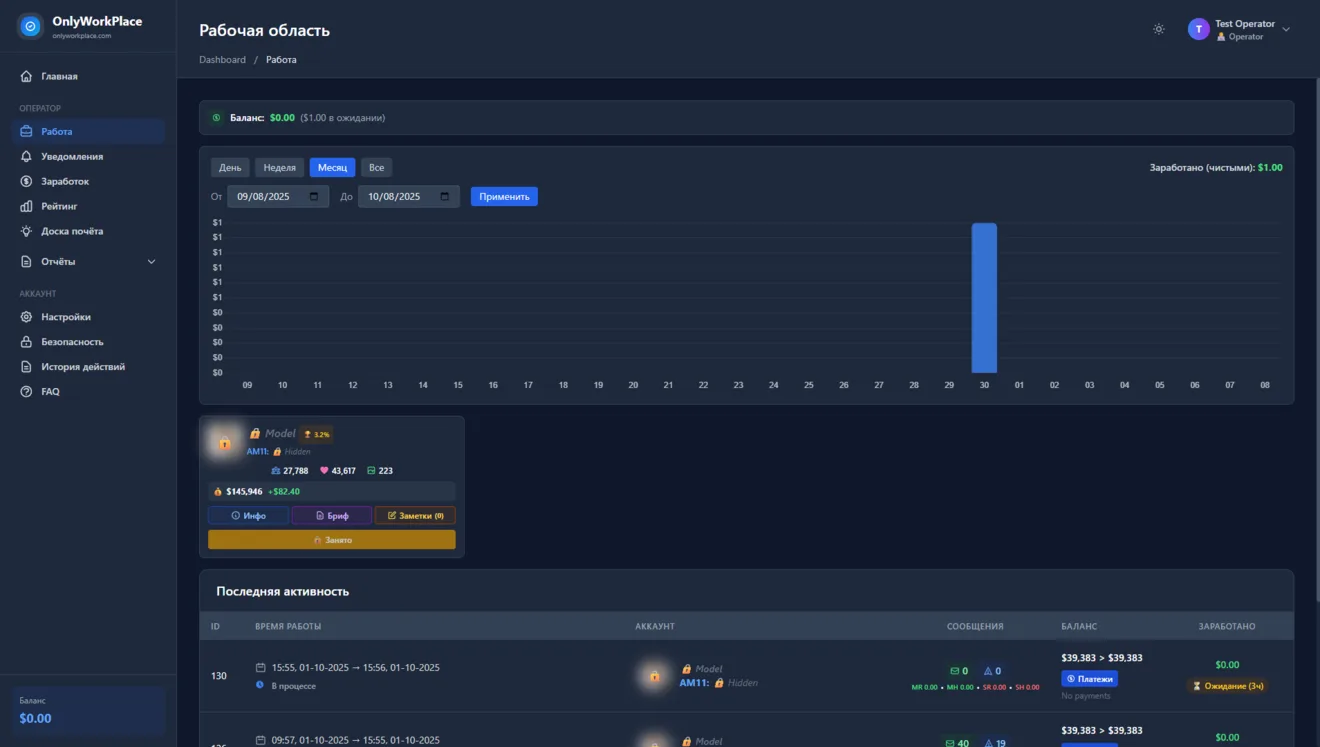The height and width of the screenshot is (747, 1320).
Task: Click the Время работы column header
Action: coord(288,627)
